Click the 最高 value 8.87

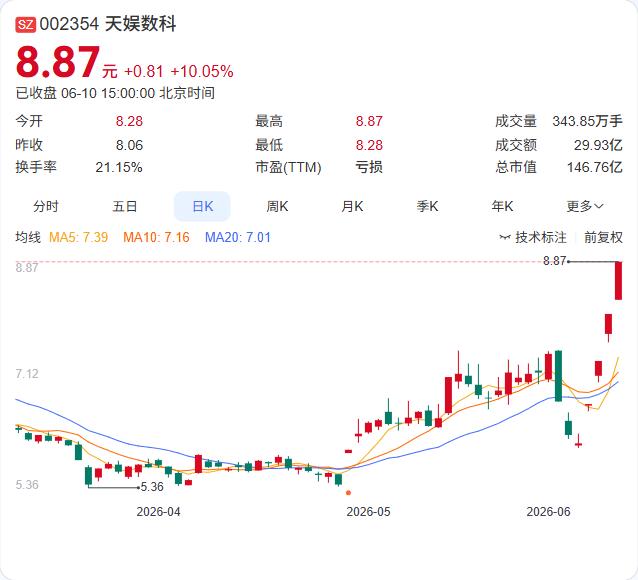point(369,121)
